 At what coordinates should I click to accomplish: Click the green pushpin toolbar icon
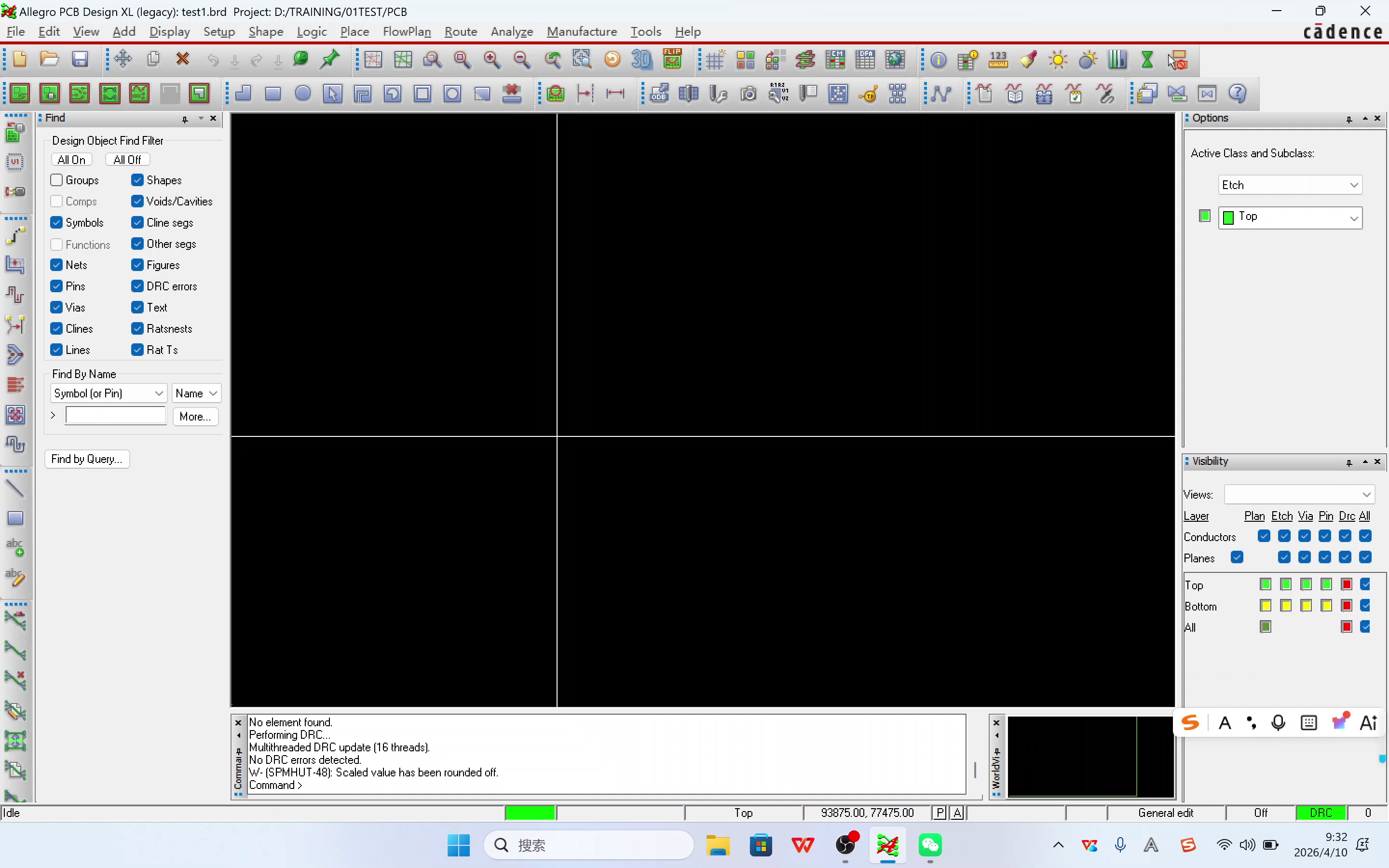pyautogui.click(x=330, y=59)
